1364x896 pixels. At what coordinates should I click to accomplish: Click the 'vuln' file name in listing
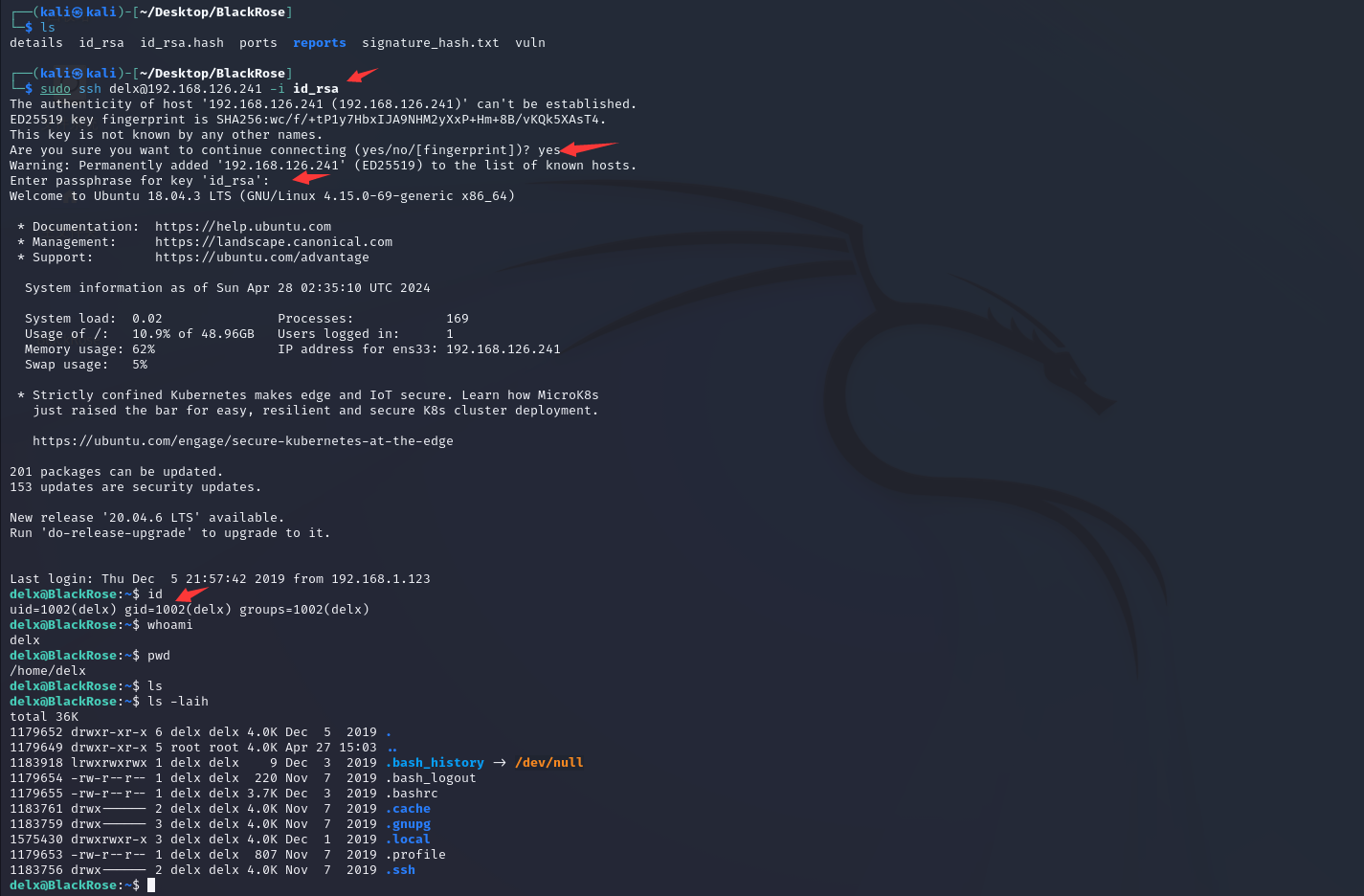point(530,43)
